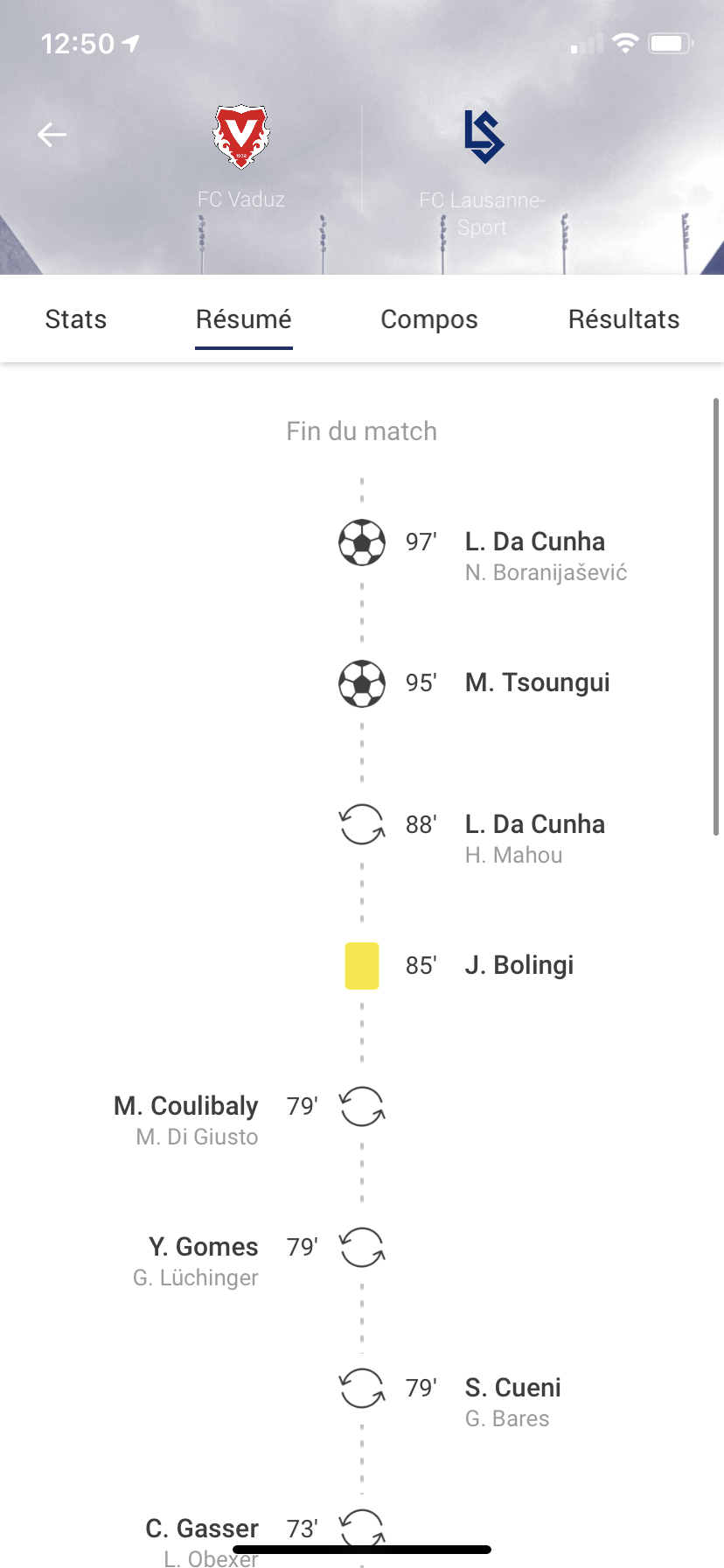Viewport: 724px width, 1568px height.
Task: Open the 97' scorer L. Da Cunha
Action: (535, 542)
